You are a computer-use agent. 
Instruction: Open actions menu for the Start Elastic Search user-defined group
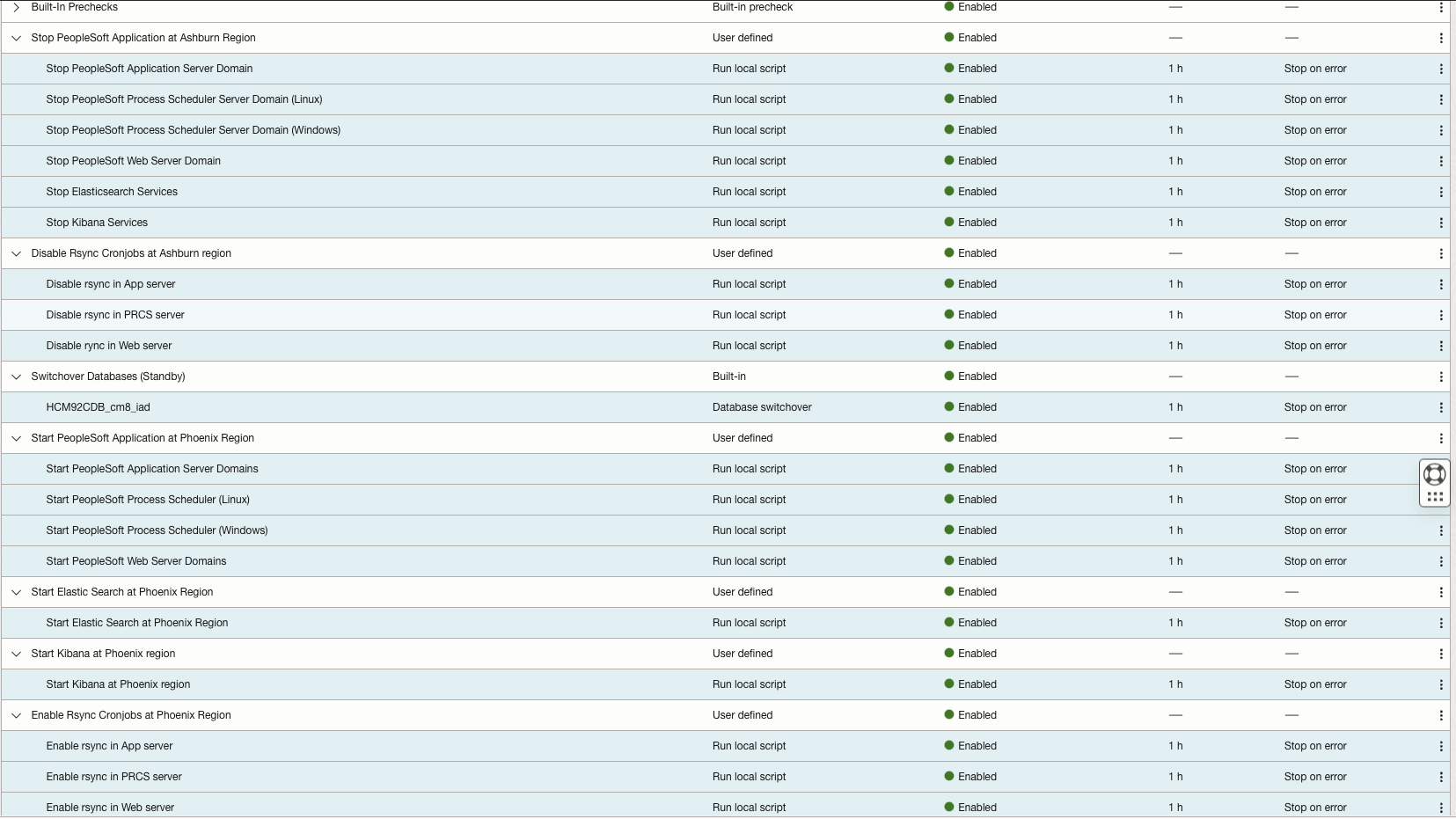(x=1441, y=592)
